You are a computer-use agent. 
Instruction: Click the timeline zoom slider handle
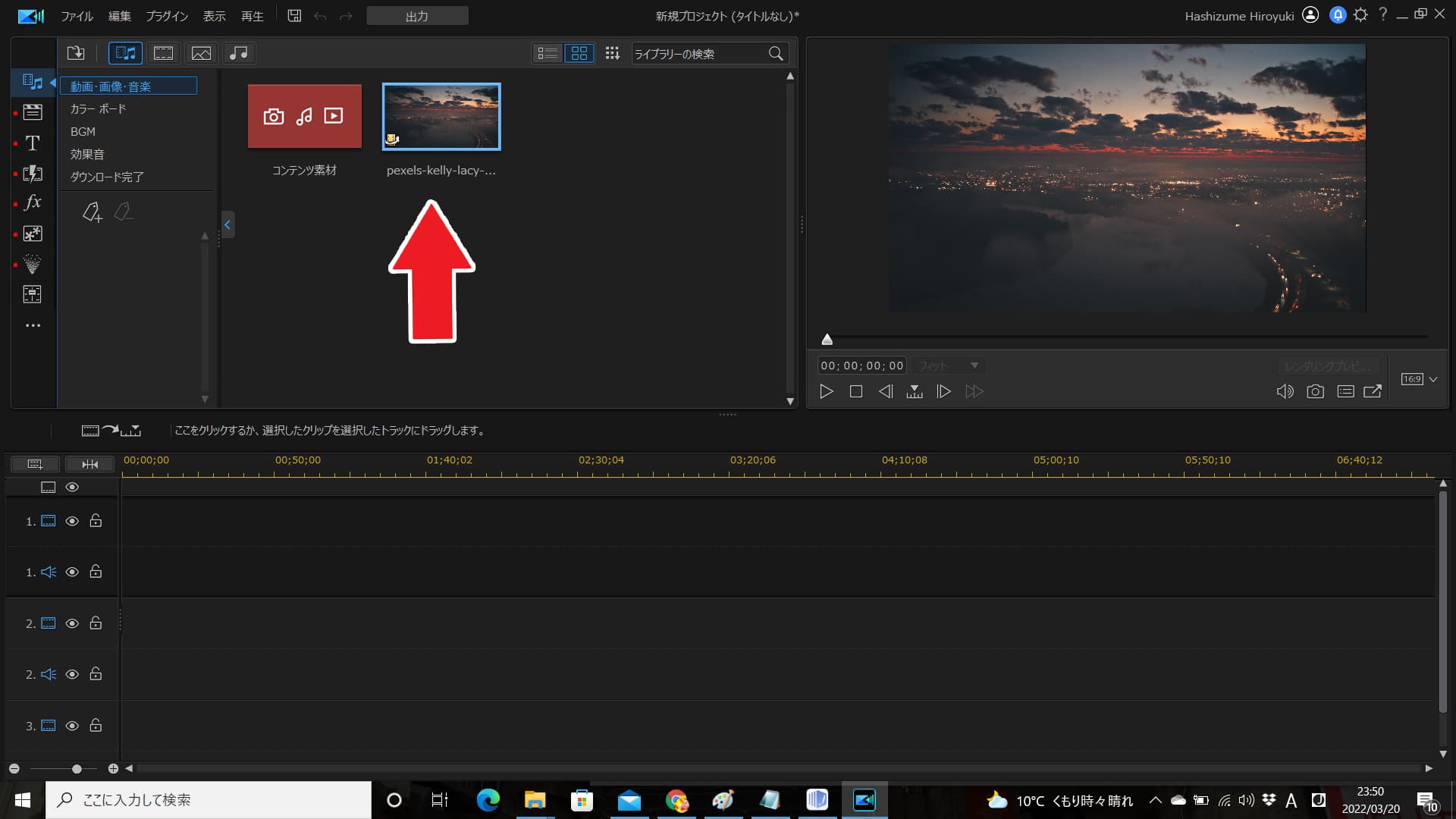77,769
